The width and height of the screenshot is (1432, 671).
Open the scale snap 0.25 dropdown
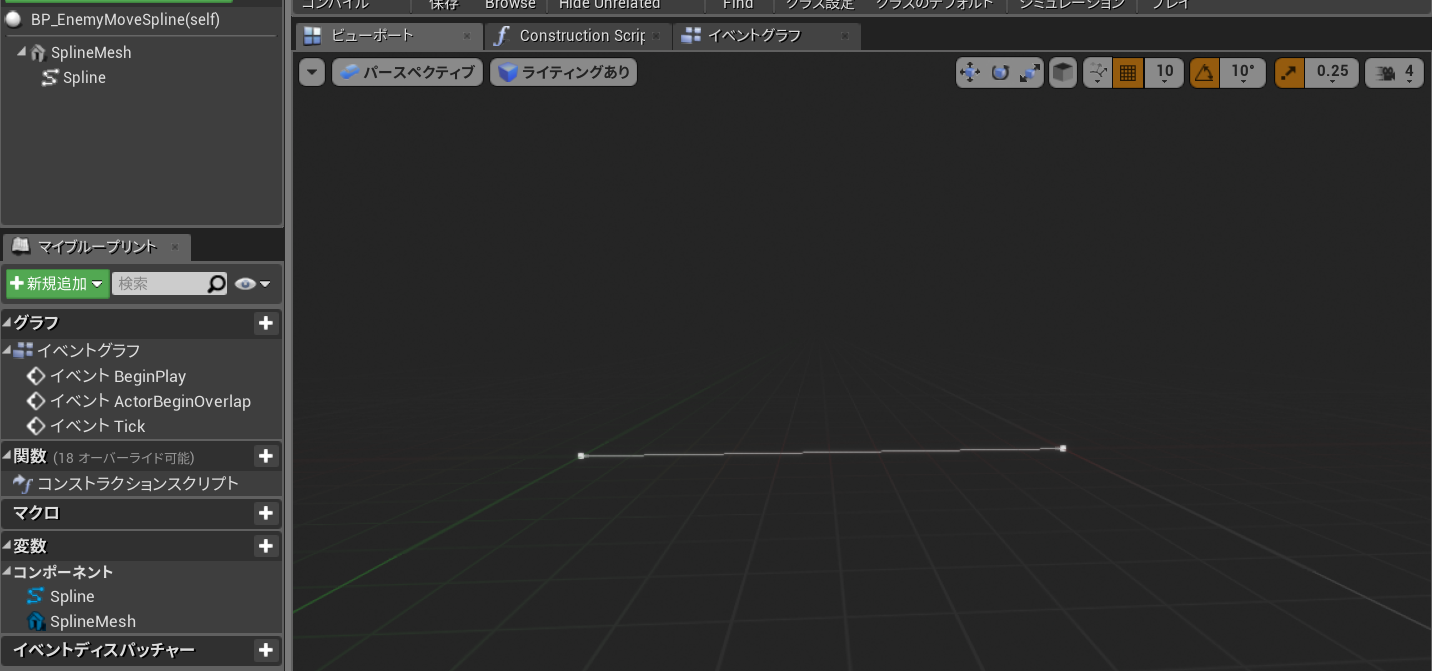tap(1332, 72)
